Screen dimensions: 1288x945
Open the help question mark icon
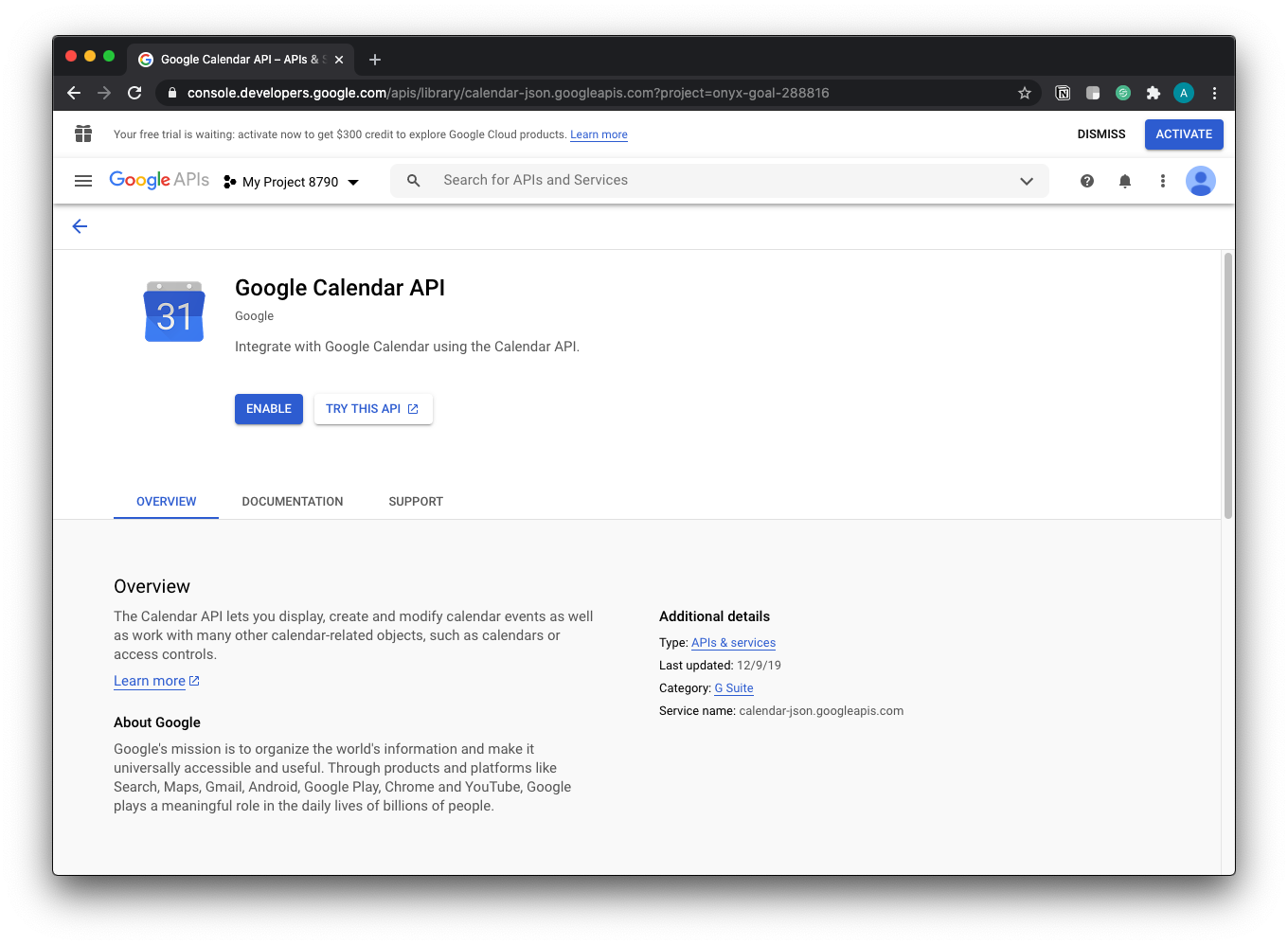pos(1087,181)
